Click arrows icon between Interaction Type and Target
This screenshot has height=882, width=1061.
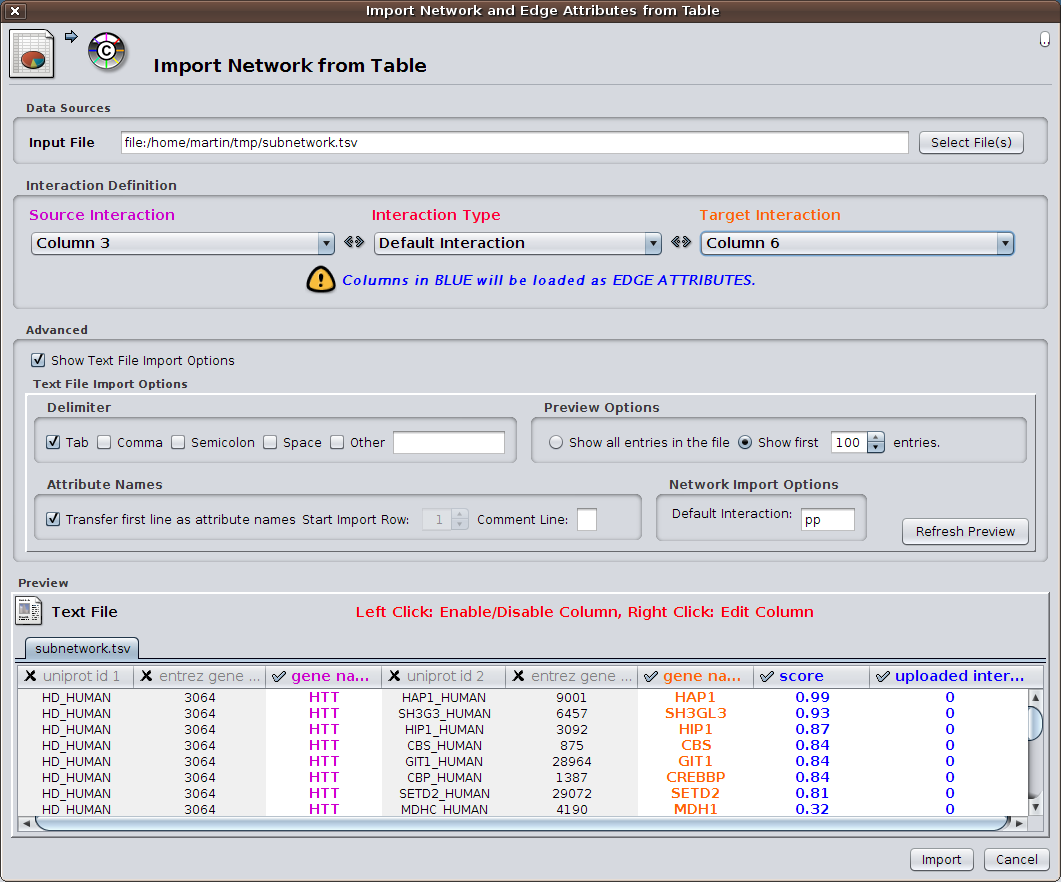[x=681, y=242]
